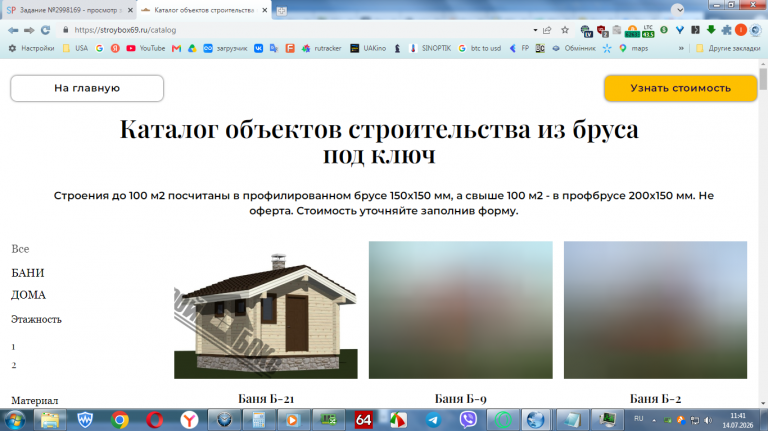Open the UAKino bookmark
768x431 pixels.
pyautogui.click(x=368, y=48)
